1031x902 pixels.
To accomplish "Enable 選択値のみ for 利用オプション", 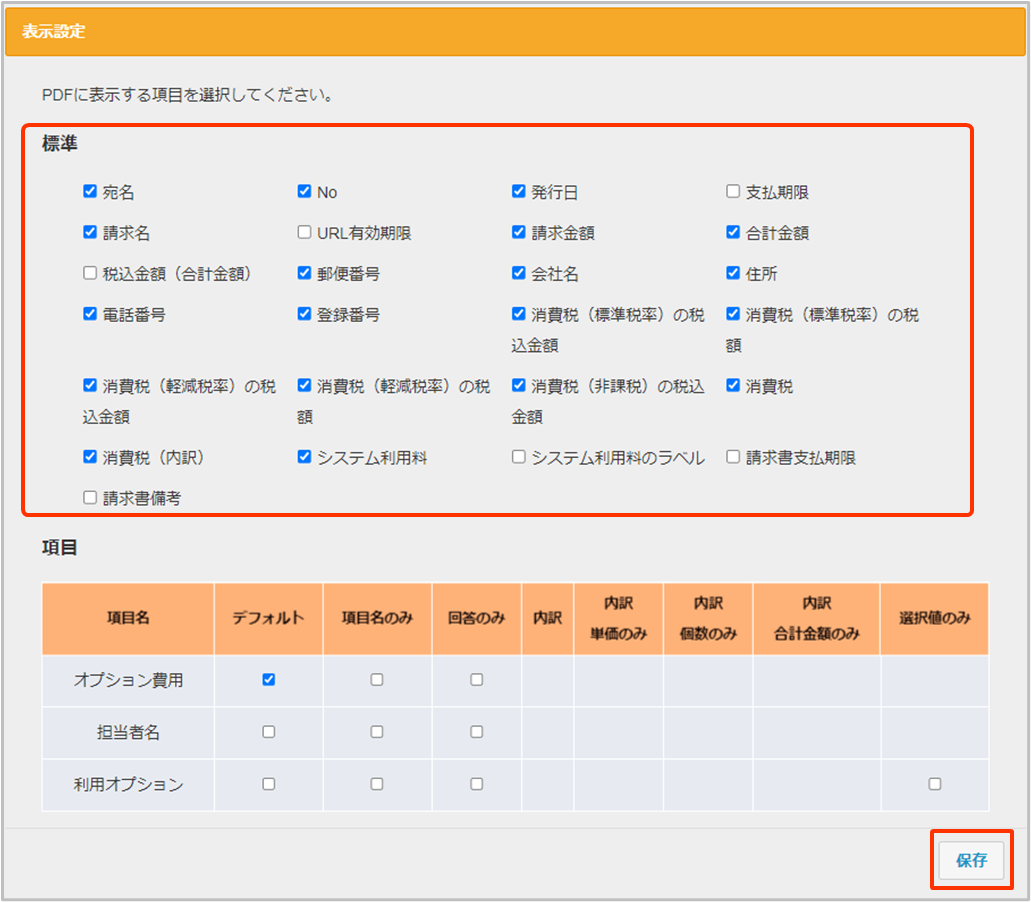I will coord(934,784).
